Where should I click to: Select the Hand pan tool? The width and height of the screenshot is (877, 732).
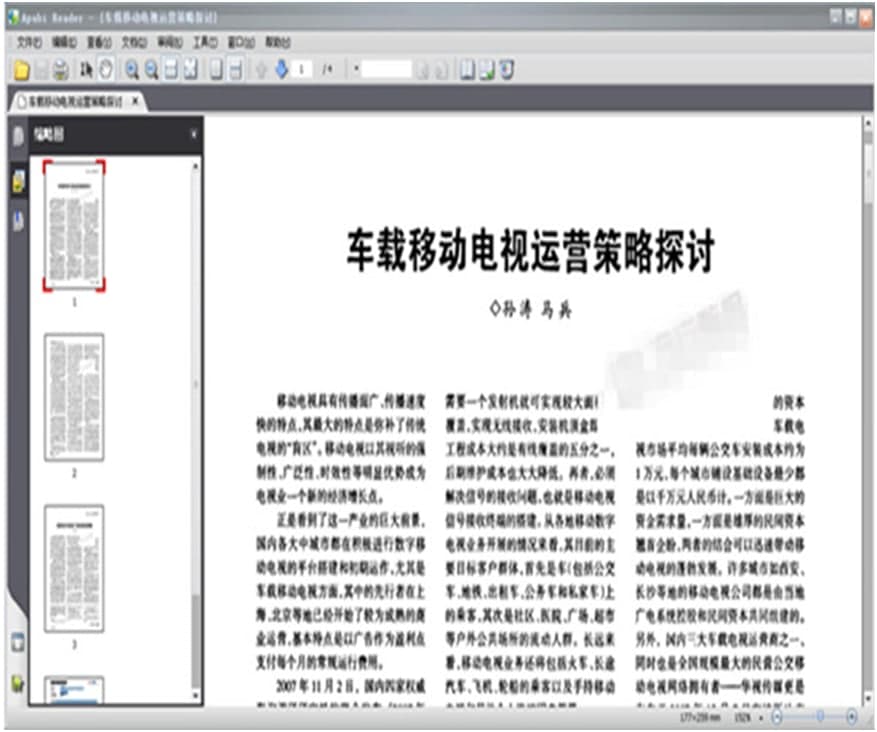106,69
